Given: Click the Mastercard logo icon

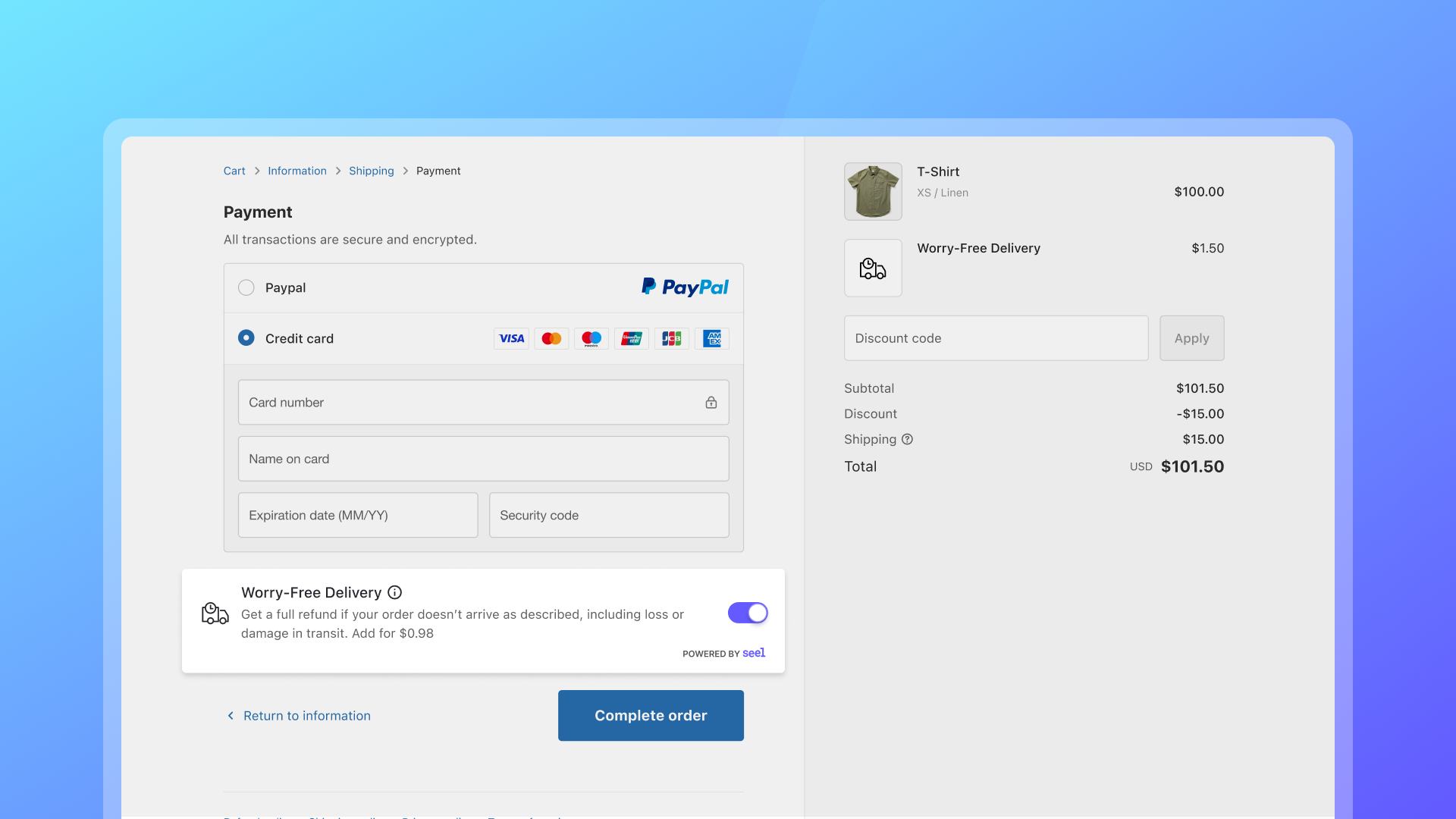Looking at the screenshot, I should pyautogui.click(x=551, y=338).
